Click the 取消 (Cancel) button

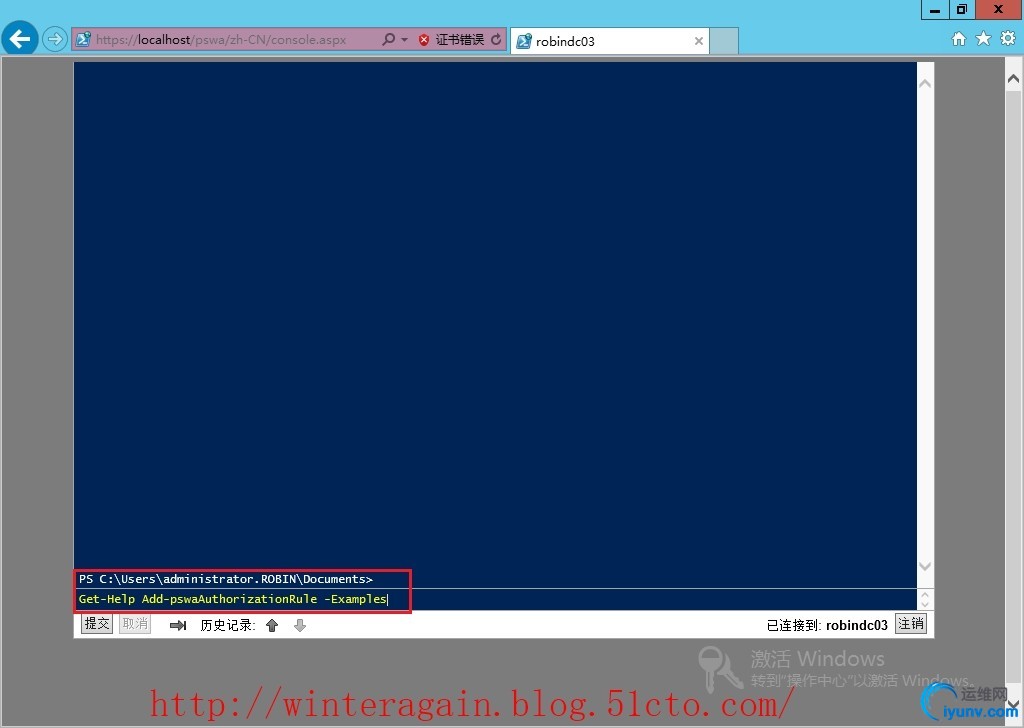(x=135, y=624)
